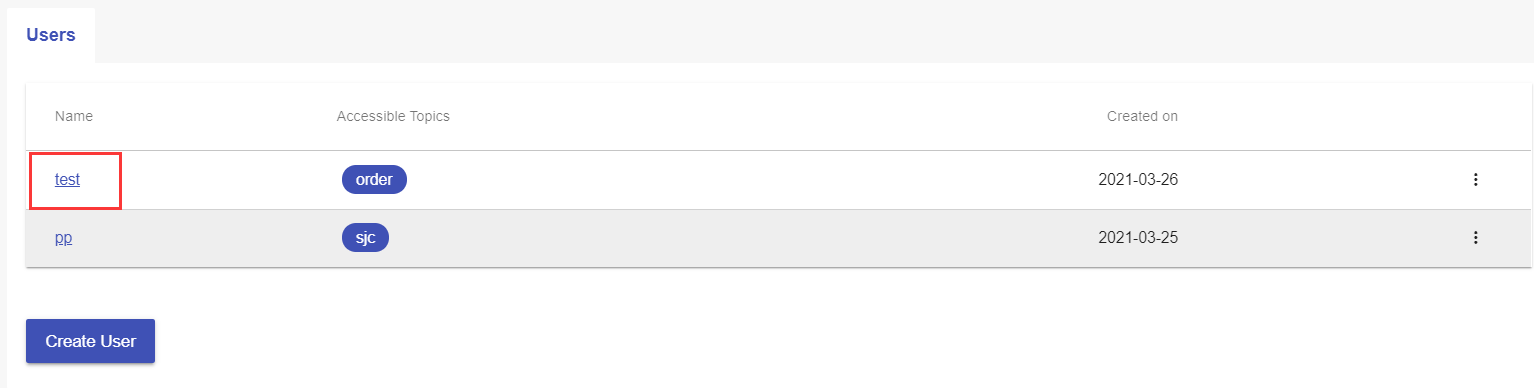Screen dimensions: 1534x388
Task: Click blank space right of Create User
Action: tap(840, 341)
